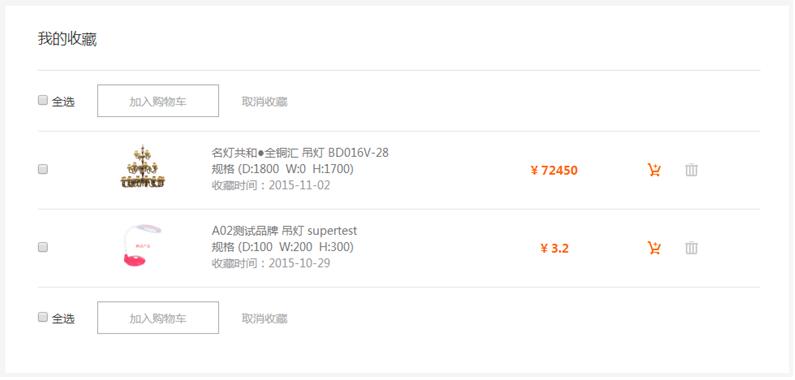Open the pink desk lamp thumbnail
The width and height of the screenshot is (795, 380).
tap(142, 246)
